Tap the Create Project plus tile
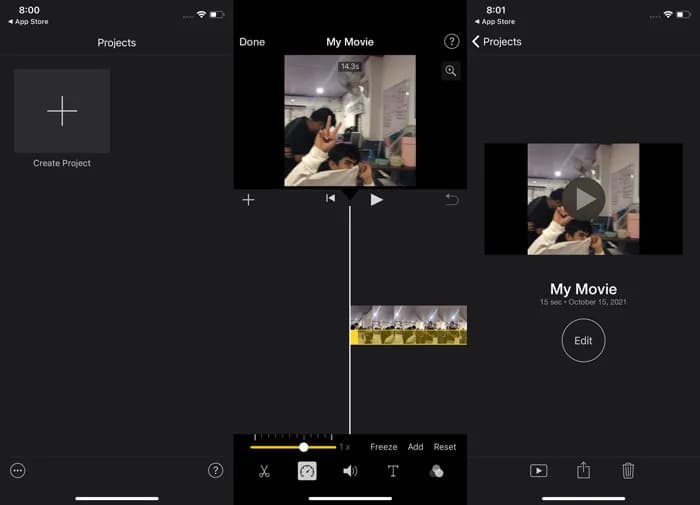This screenshot has height=505, width=700. pos(62,111)
